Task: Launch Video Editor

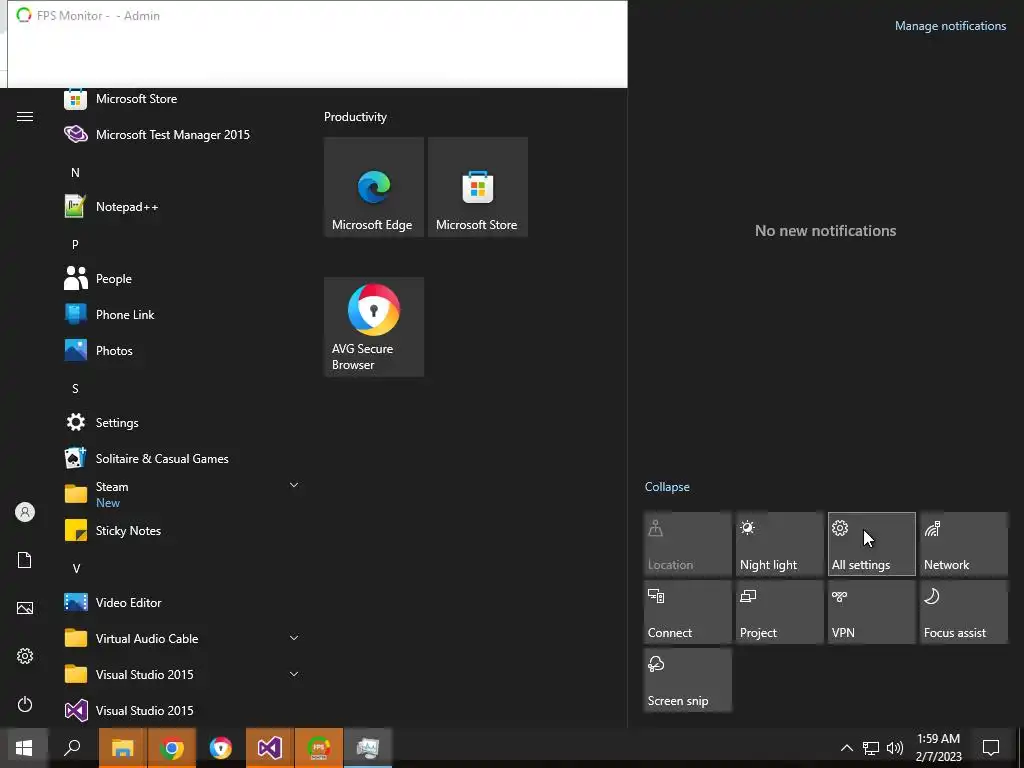Action: pyautogui.click(x=183, y=603)
